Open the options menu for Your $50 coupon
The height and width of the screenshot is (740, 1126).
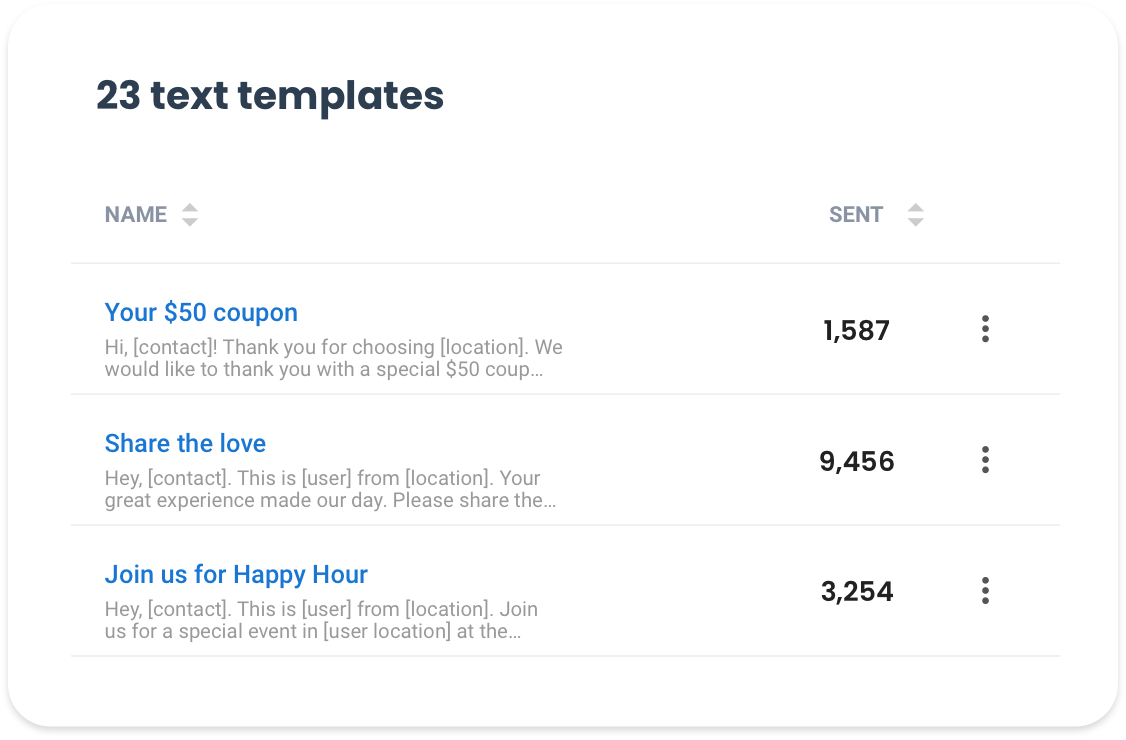coord(985,329)
